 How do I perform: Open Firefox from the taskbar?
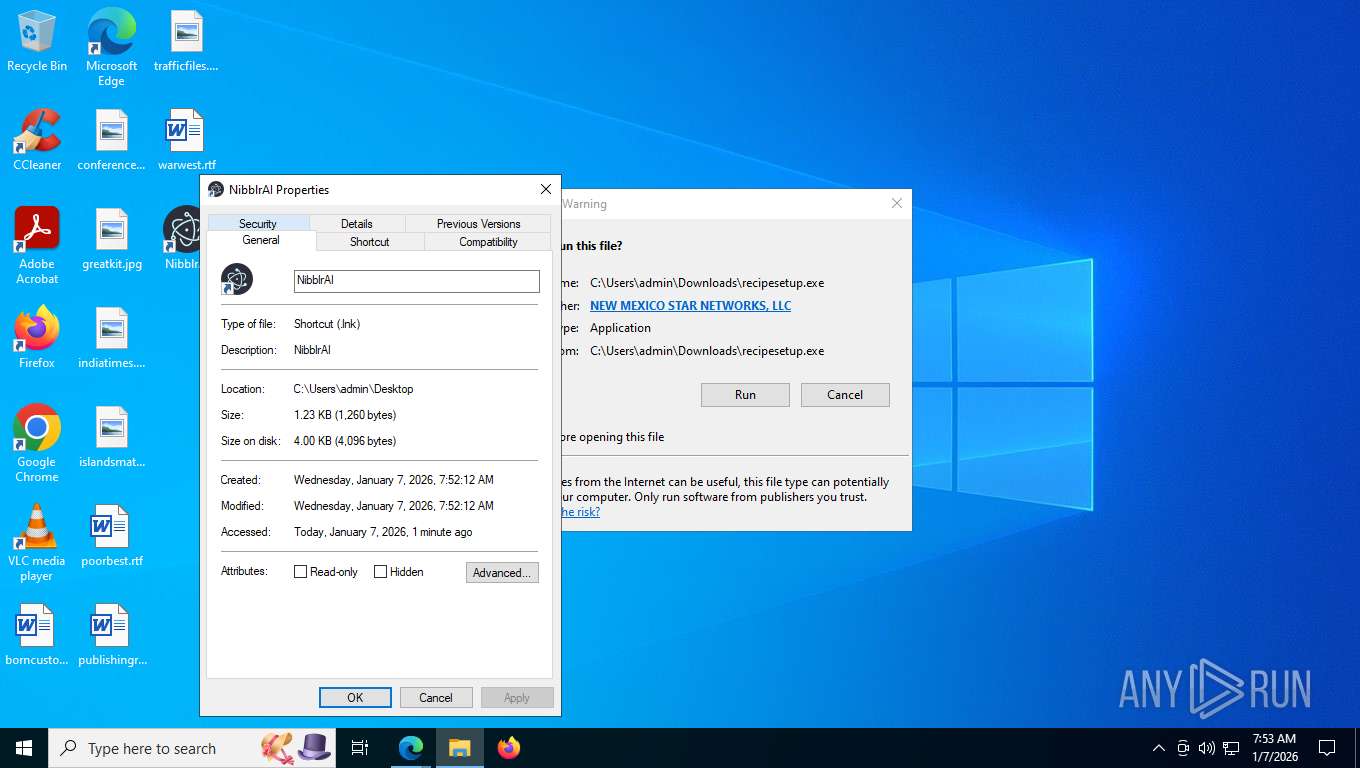click(x=509, y=748)
